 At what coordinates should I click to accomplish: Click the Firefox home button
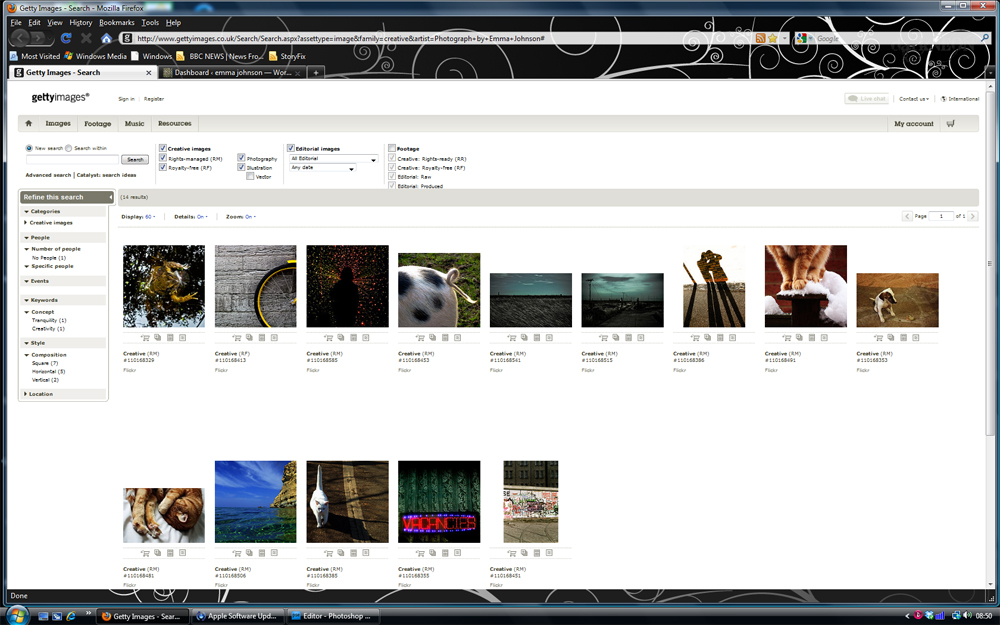[106, 39]
